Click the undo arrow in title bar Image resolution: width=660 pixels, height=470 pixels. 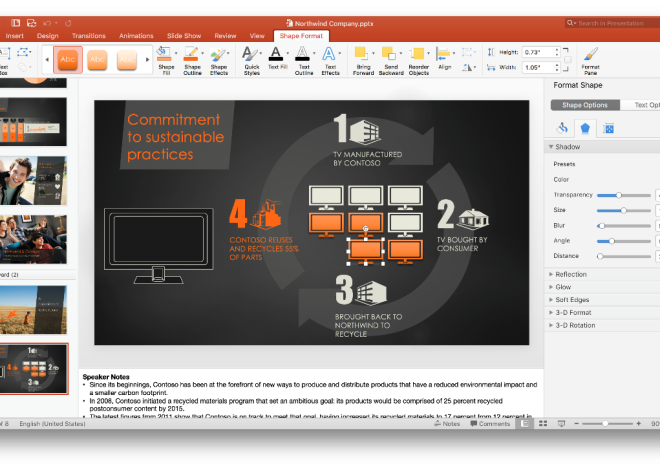point(47,23)
